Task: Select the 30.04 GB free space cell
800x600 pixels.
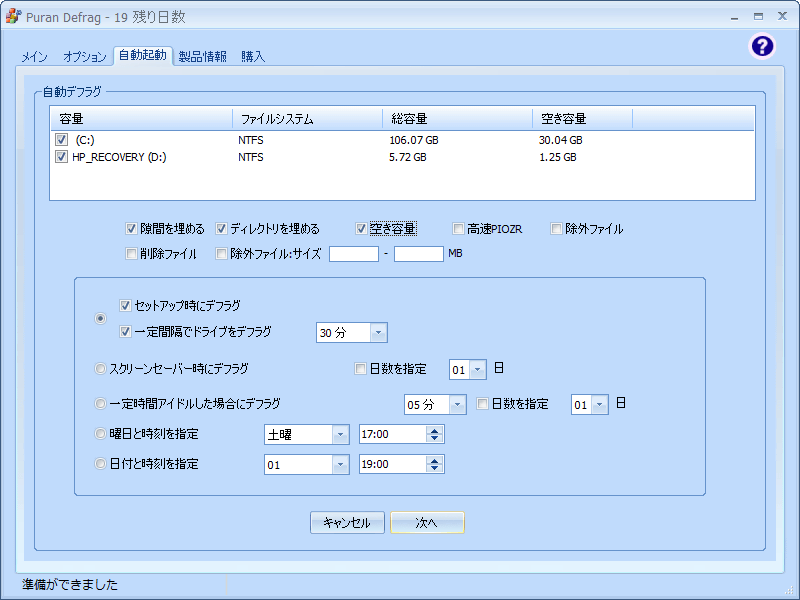Action: point(560,140)
